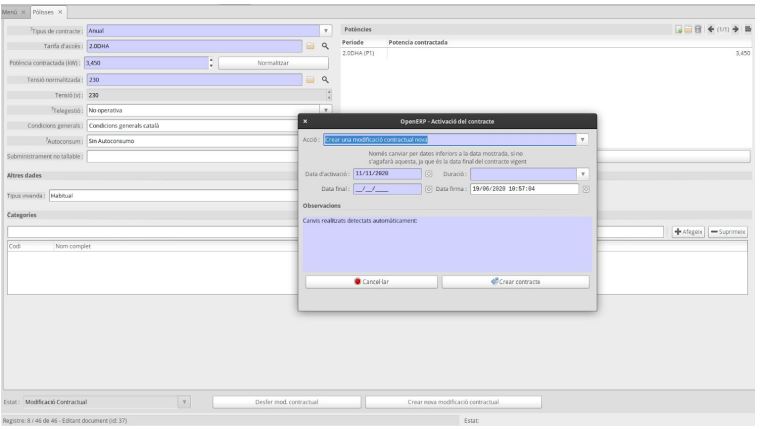
Task: Click Crear nova modificació contractual button
Action: click(x=453, y=402)
